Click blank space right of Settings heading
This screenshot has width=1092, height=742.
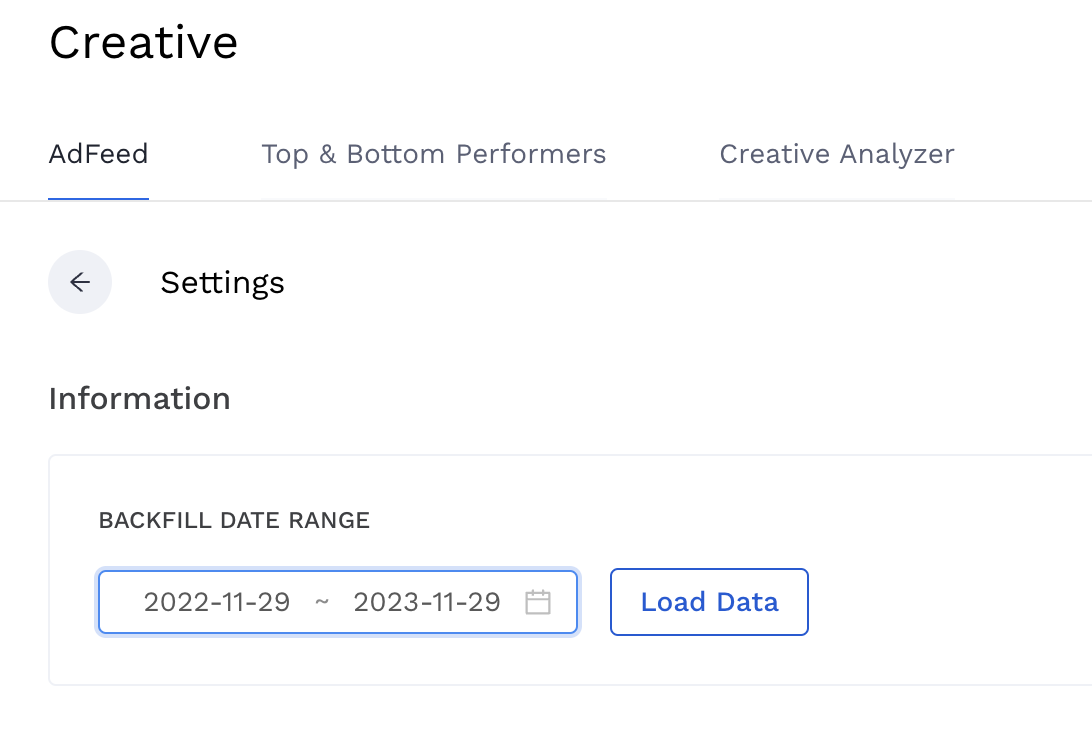pyautogui.click(x=650, y=283)
